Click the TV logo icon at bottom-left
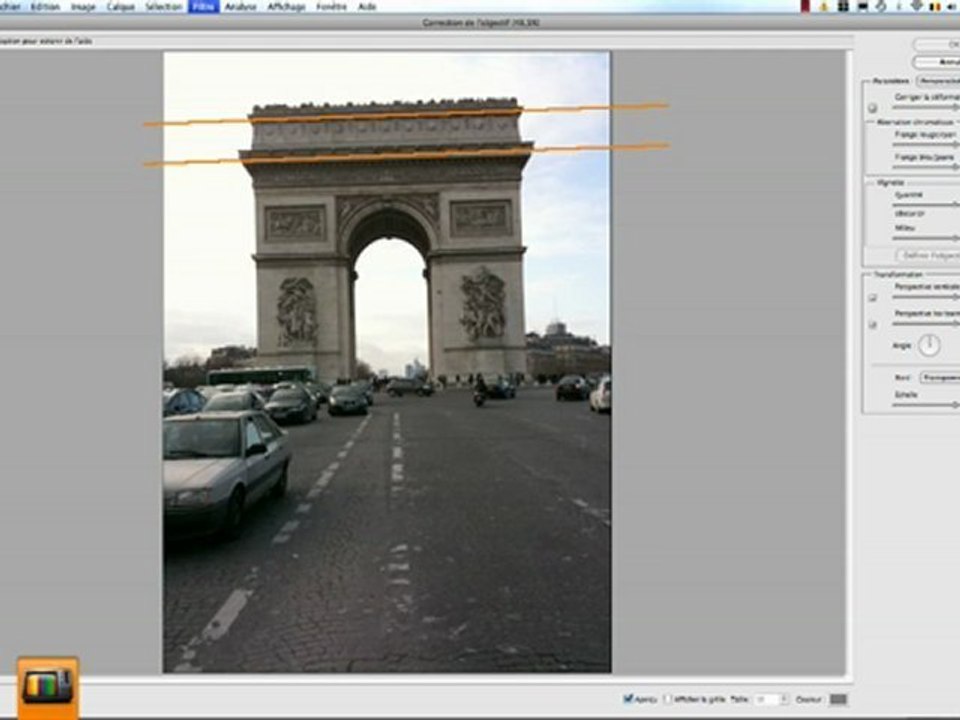 click(48, 686)
